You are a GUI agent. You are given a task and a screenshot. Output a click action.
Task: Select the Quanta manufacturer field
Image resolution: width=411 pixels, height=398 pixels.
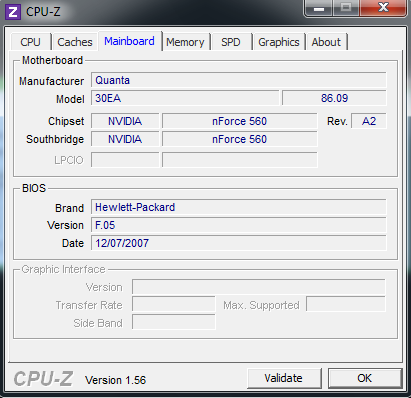coord(239,80)
